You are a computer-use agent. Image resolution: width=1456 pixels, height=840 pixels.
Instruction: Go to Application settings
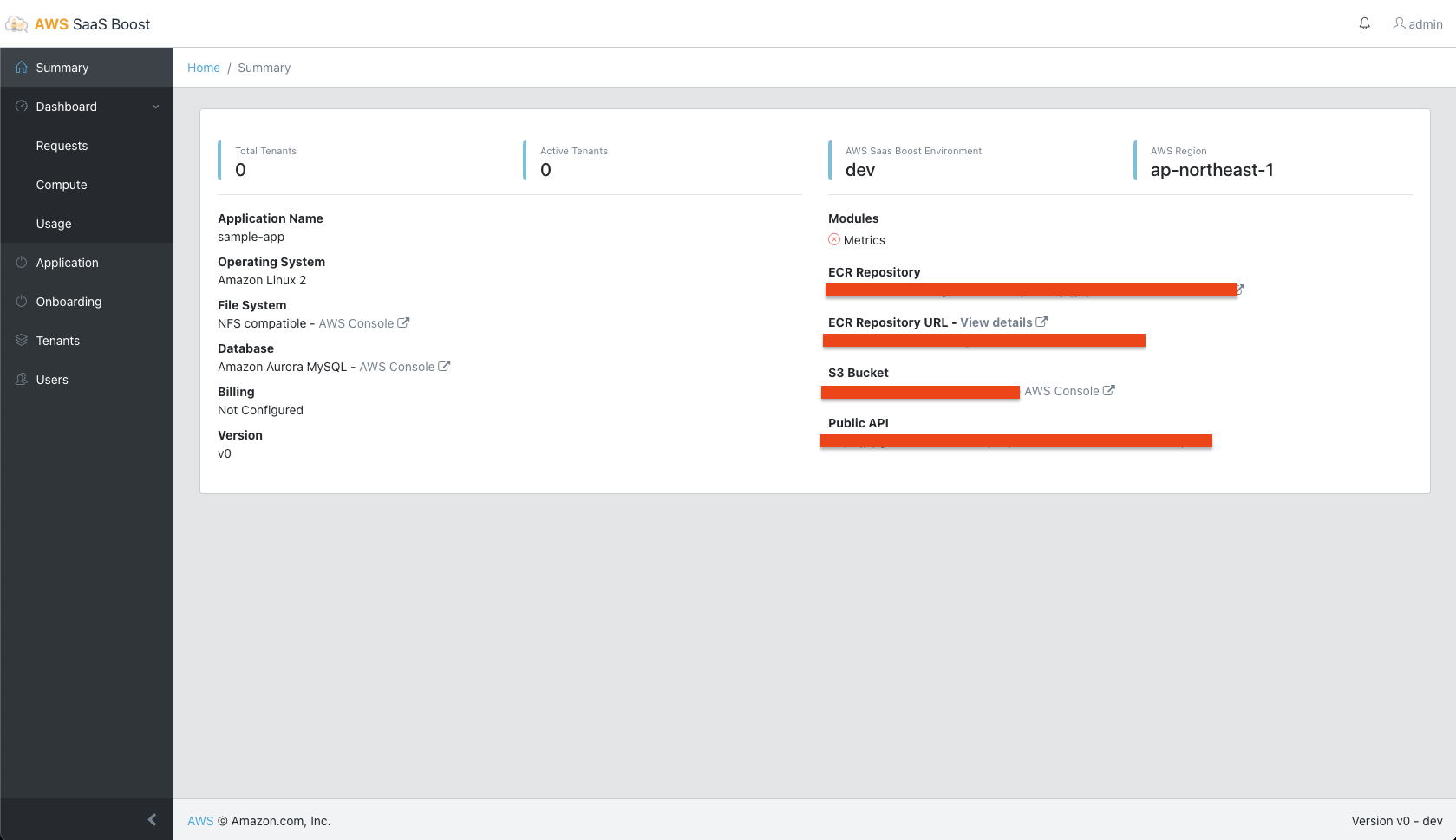tap(87, 263)
